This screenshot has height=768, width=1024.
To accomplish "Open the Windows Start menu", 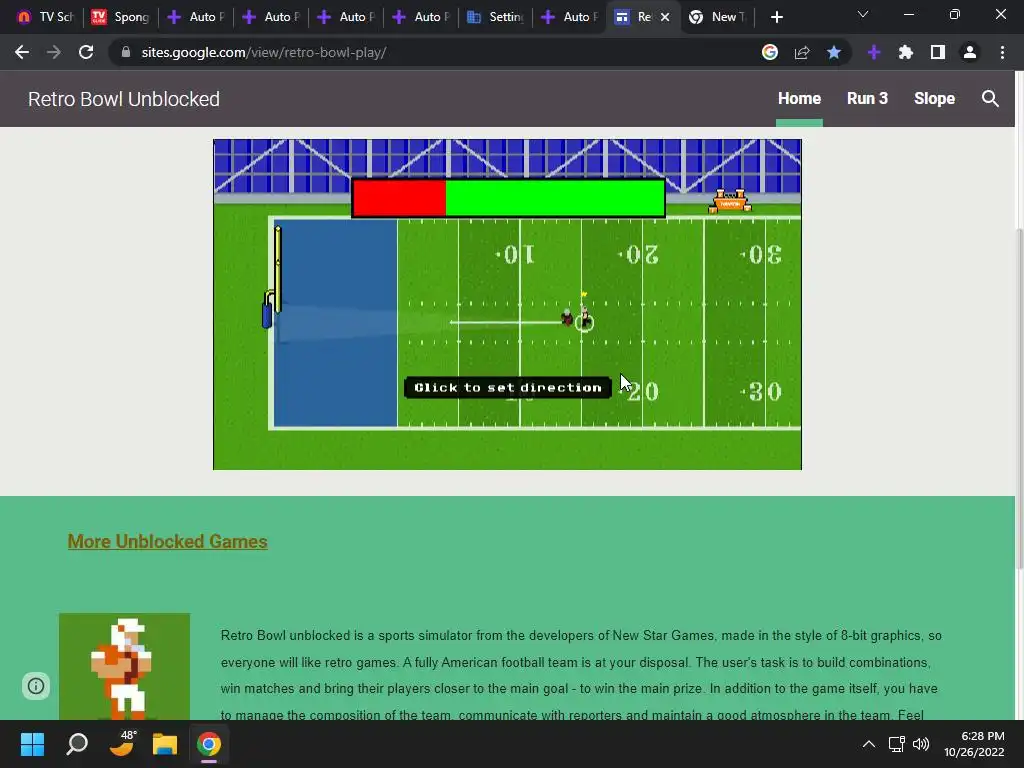I will 32,744.
